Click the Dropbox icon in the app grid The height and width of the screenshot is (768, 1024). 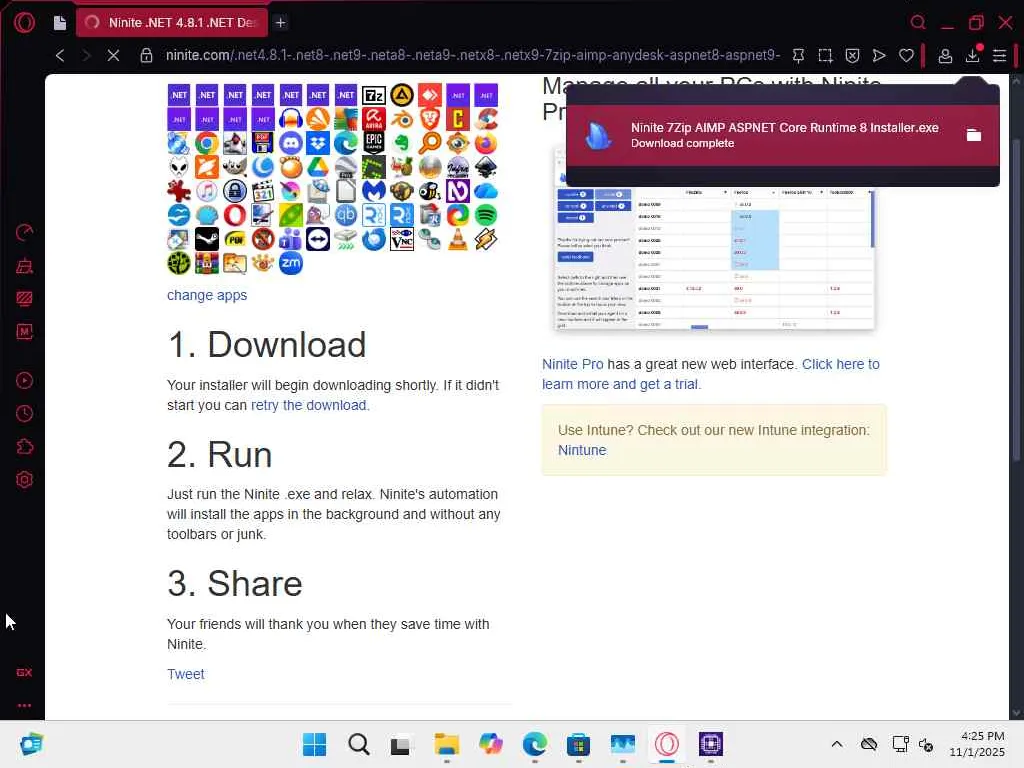click(x=318, y=143)
